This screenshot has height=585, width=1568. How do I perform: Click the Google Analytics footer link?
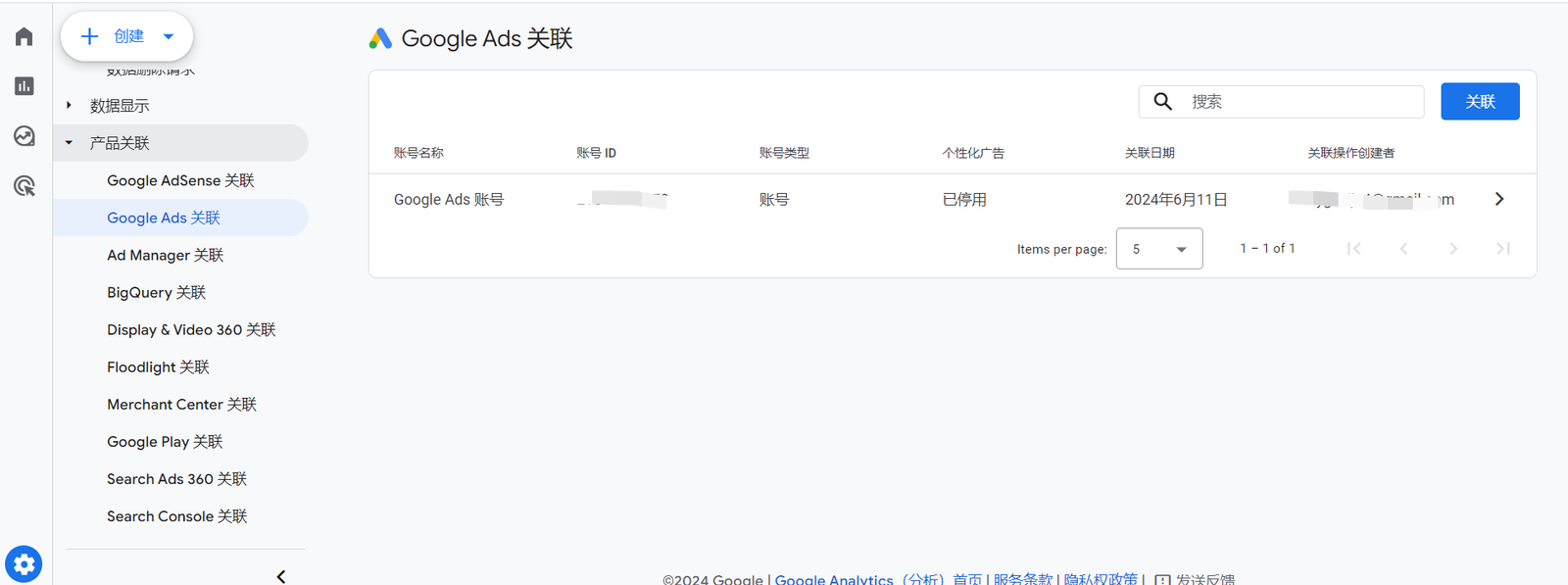coord(859,579)
